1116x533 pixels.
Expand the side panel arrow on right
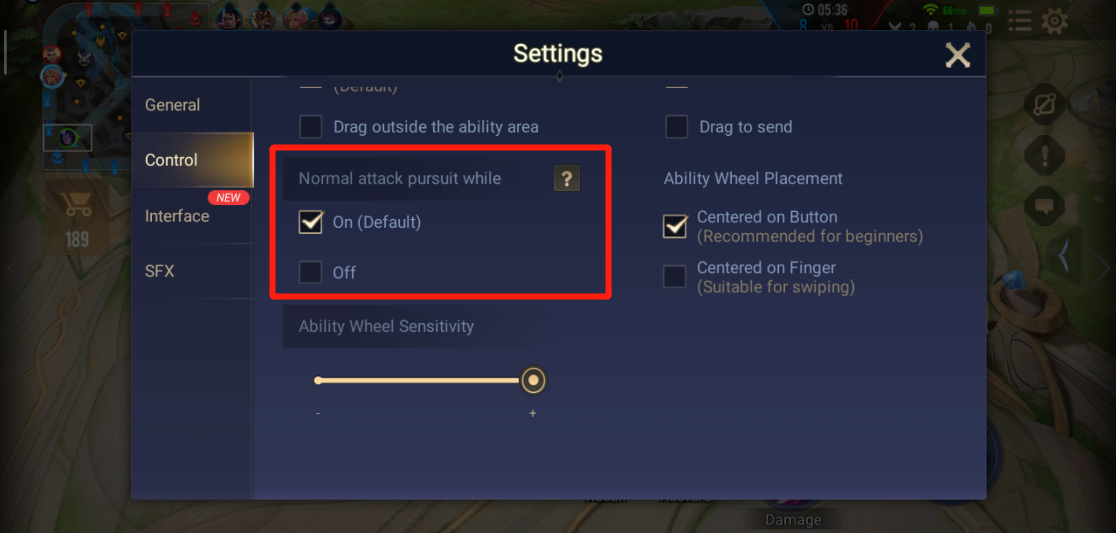pos(1064,257)
